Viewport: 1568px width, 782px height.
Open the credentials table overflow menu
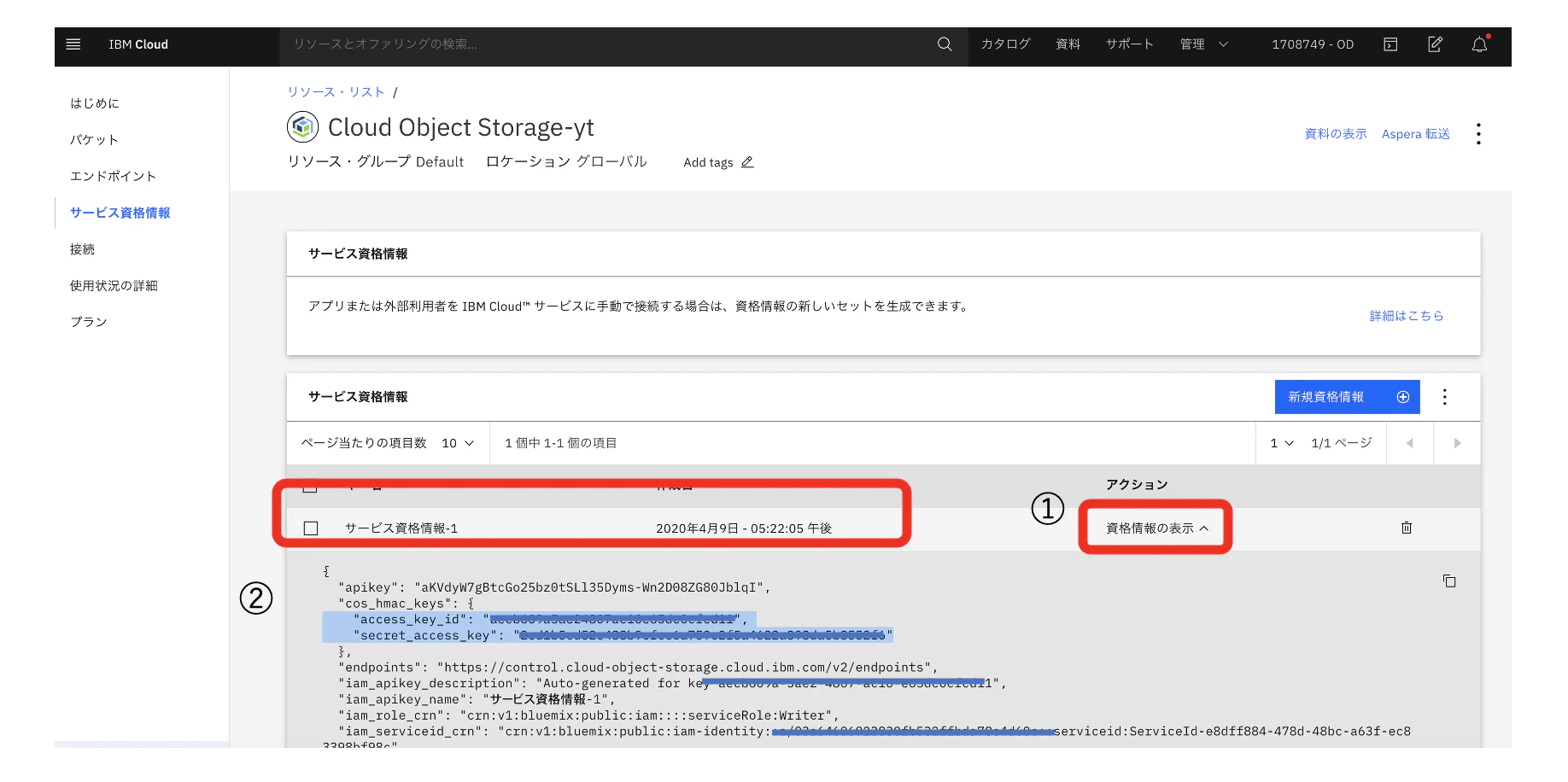(x=1445, y=397)
